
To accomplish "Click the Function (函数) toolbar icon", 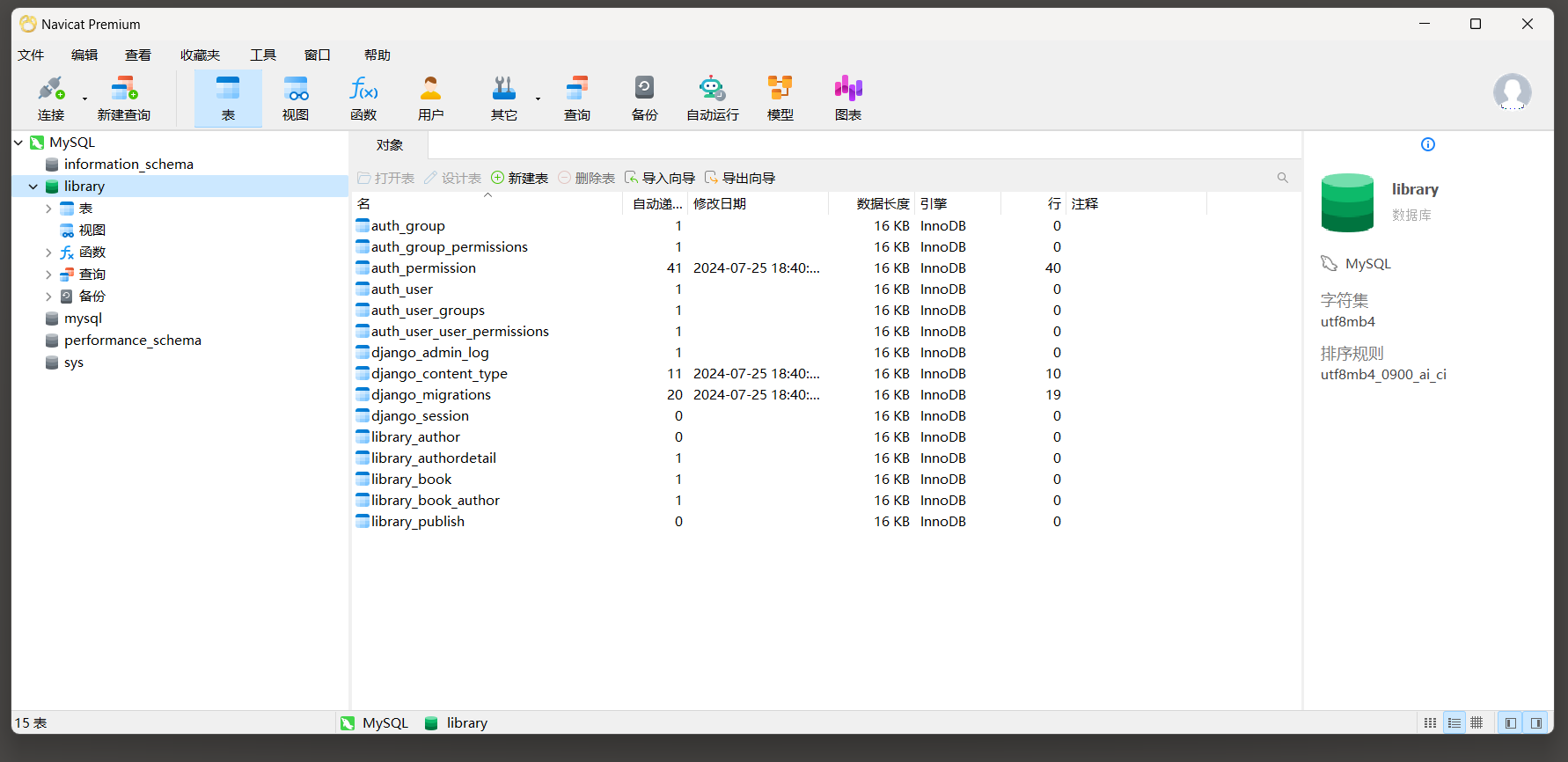I will click(x=363, y=99).
